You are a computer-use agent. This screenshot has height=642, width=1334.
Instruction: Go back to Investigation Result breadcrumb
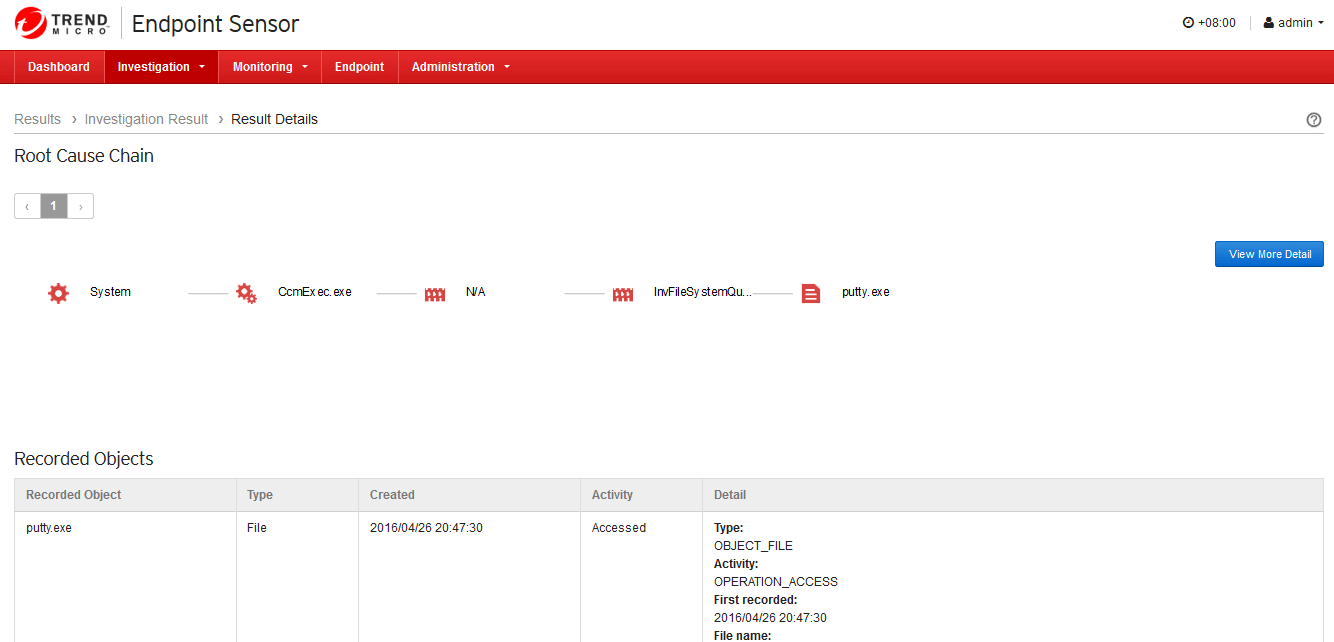146,119
